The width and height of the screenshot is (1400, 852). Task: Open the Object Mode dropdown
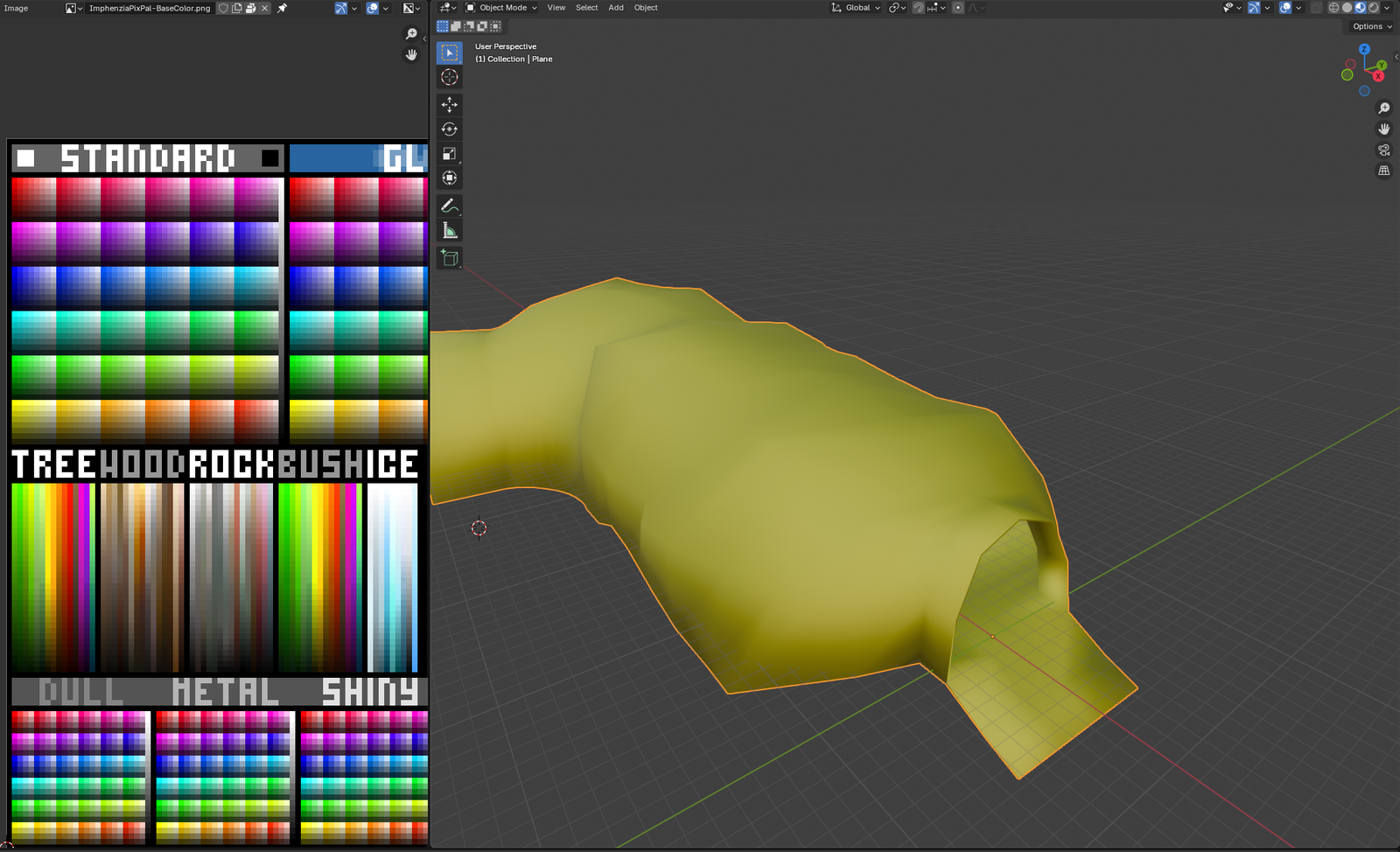click(501, 8)
